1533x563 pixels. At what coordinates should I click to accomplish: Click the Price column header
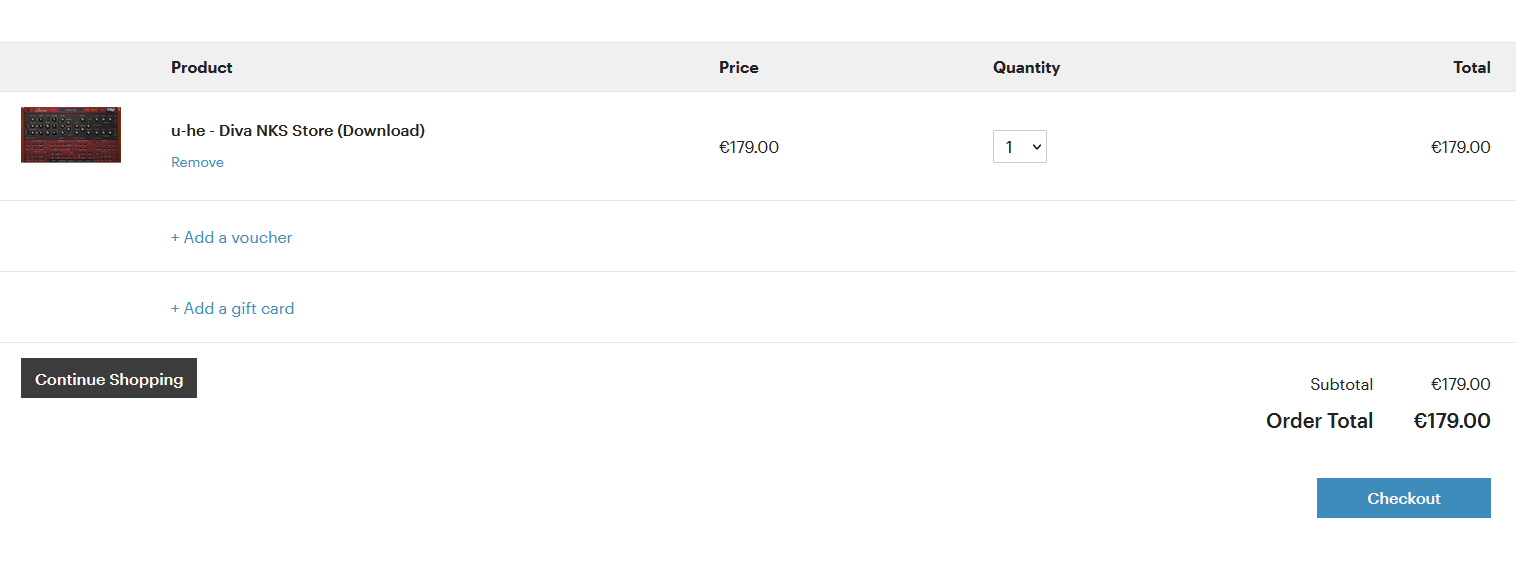click(x=739, y=68)
